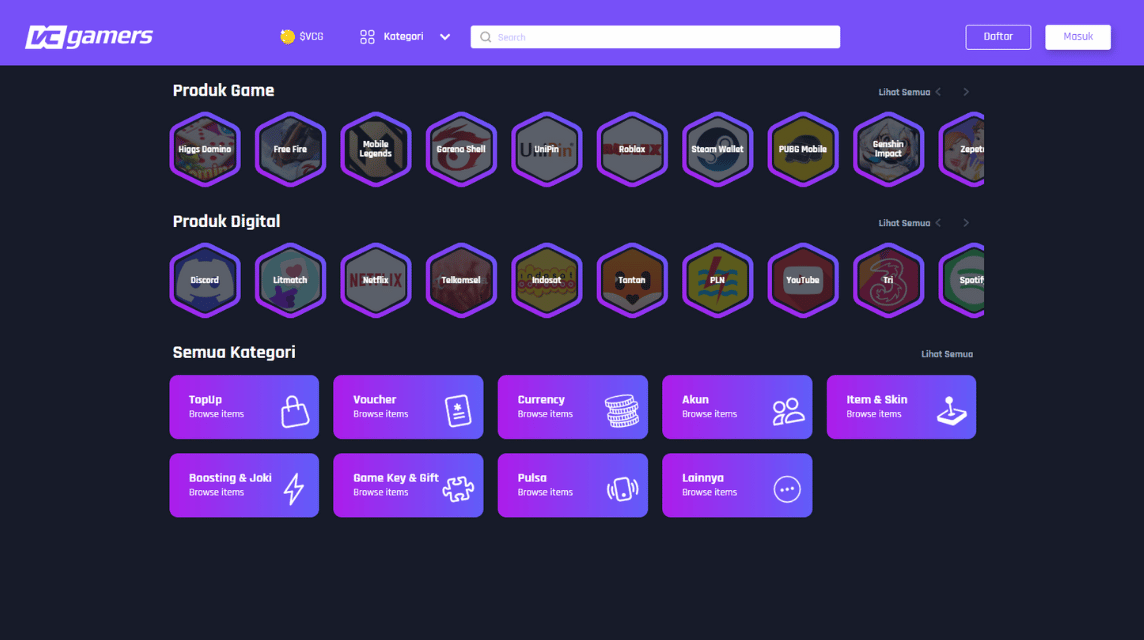Click the $VCG coin icon
Viewport: 1144px width, 640px height.
(287, 36)
